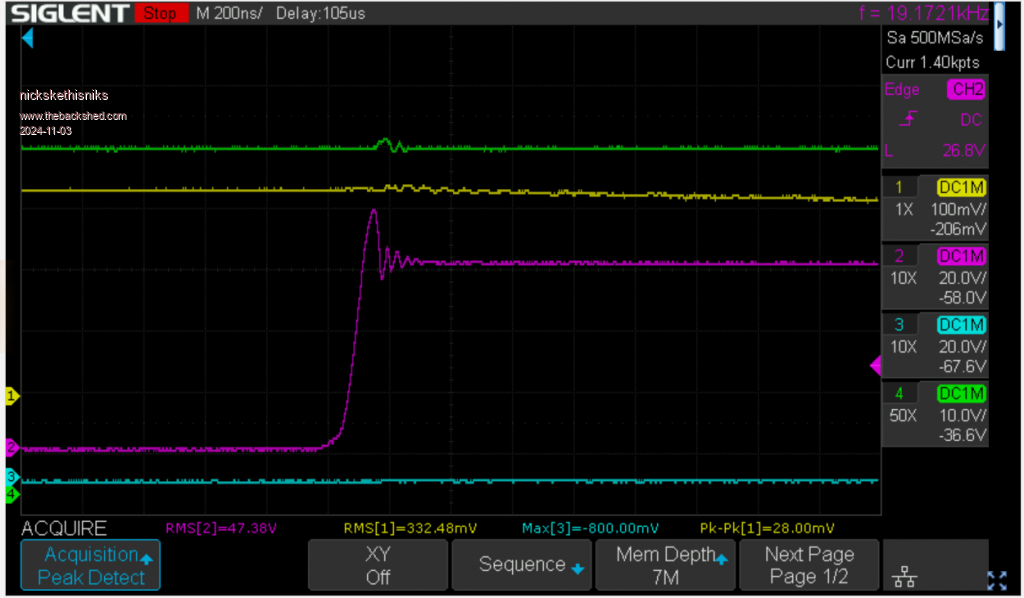Click the M 200ns/ timebase setting
Image resolution: width=1024 pixels, height=598 pixels.
[229, 14]
